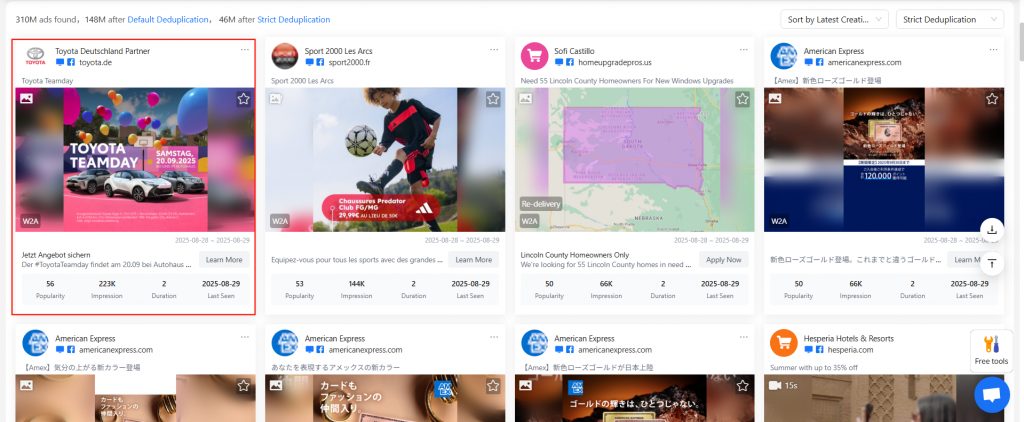This screenshot has width=1024, height=422.
Task: Click the floating download icon button
Action: [x=991, y=229]
